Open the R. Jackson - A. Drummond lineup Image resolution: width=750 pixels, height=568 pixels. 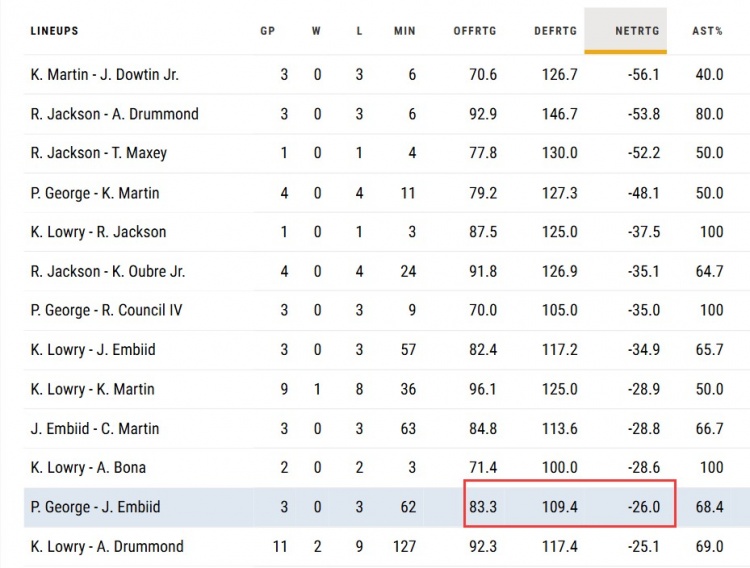(x=114, y=114)
